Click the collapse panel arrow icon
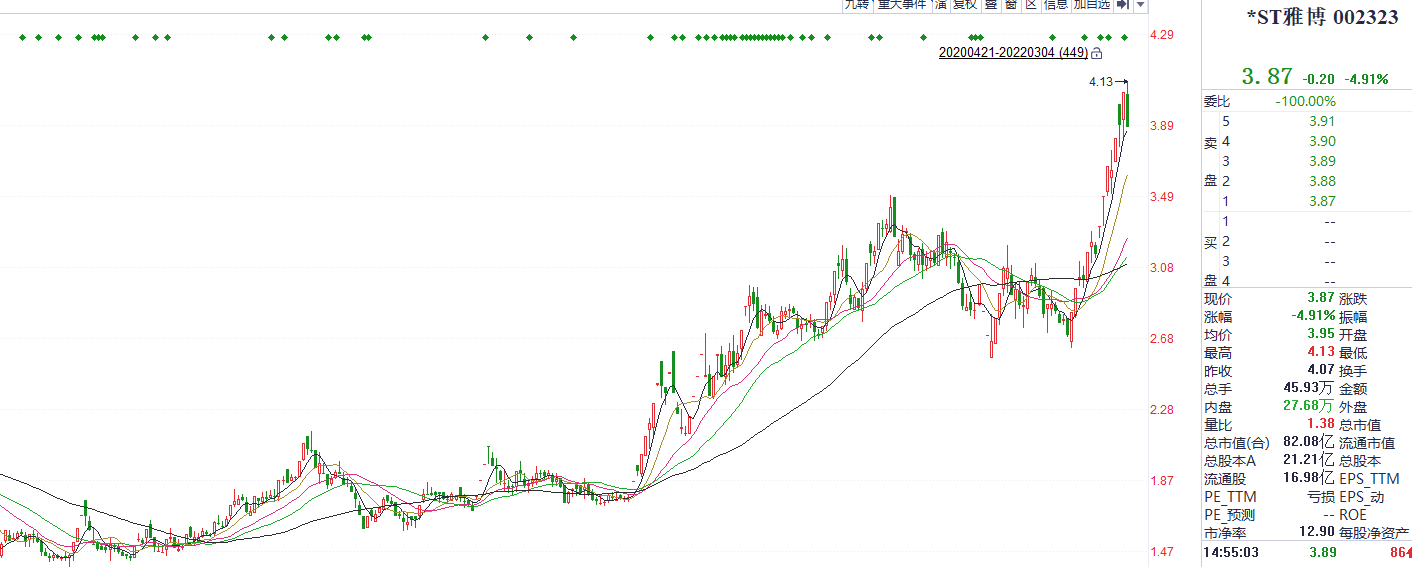 pyautogui.click(x=1123, y=5)
